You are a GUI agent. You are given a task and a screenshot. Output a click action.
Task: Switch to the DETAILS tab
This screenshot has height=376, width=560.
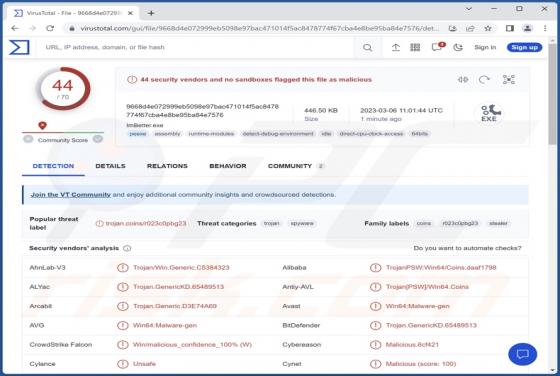[110, 166]
